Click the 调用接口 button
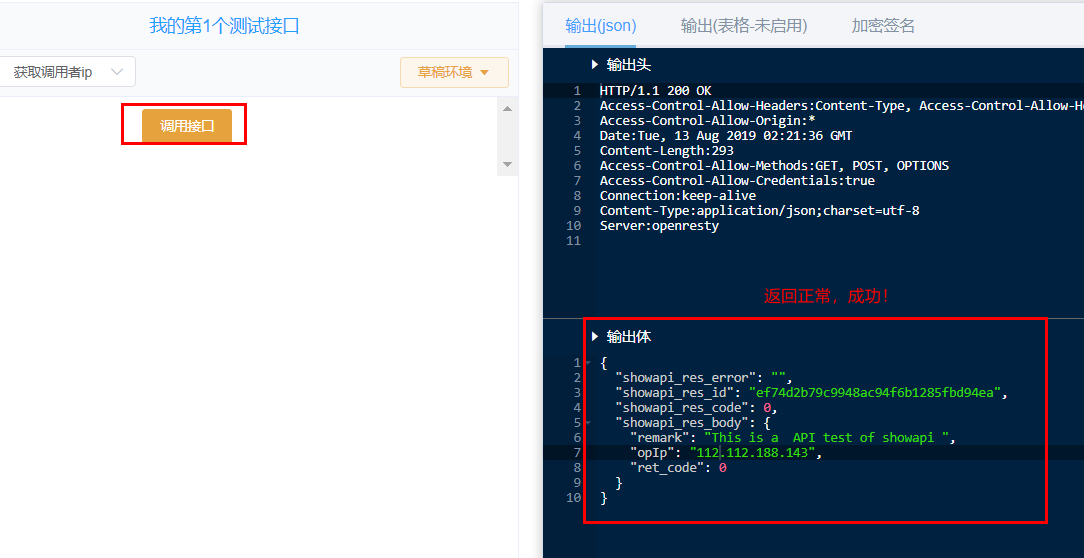Image resolution: width=1084 pixels, height=558 pixels. [187, 126]
